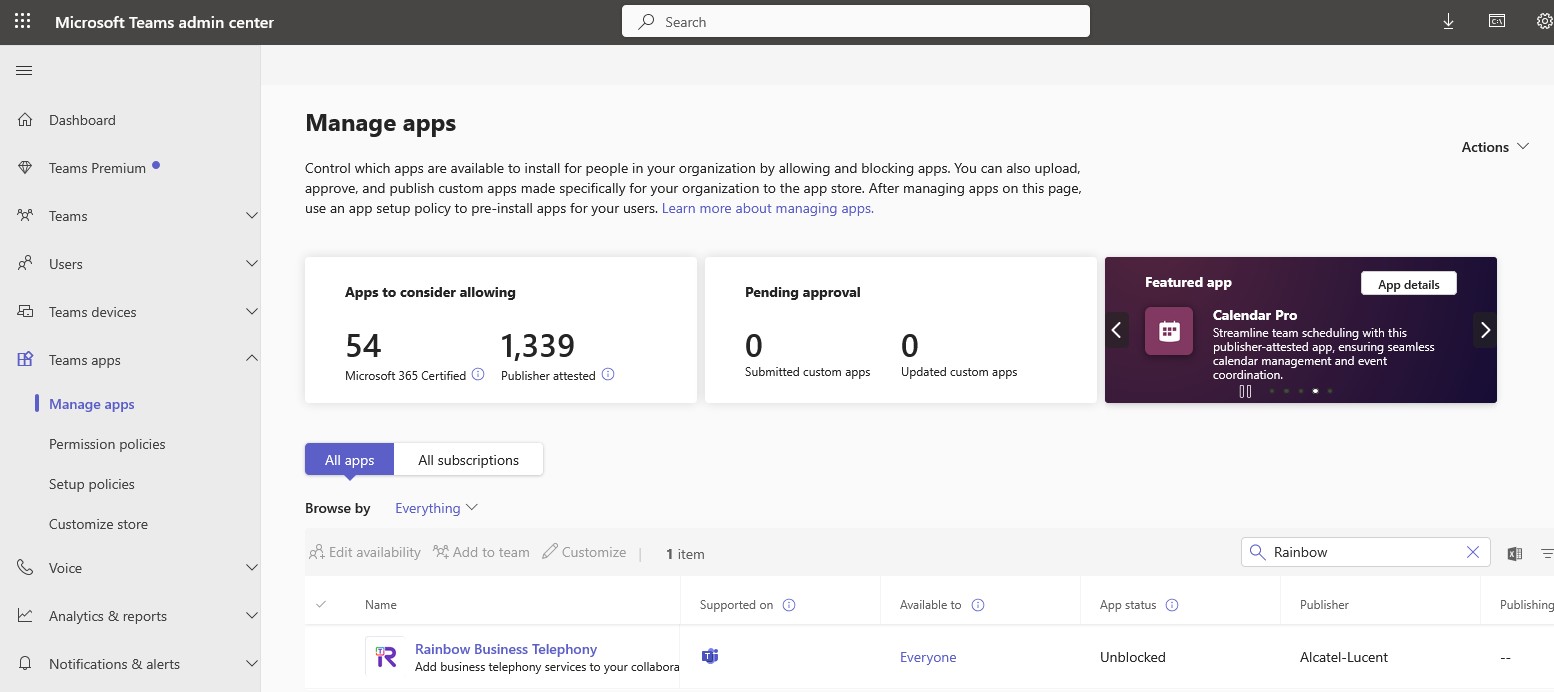Click the Teams icon in Supported on column
The image size is (1554, 692).
coord(710,656)
